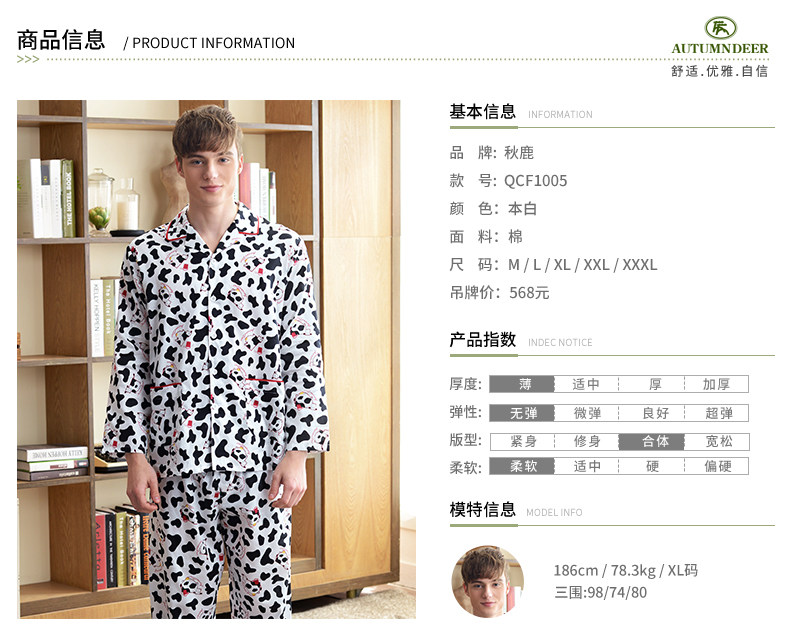This screenshot has height=635, width=790.
Task: Select the 适中 thickness option
Action: (x=586, y=384)
